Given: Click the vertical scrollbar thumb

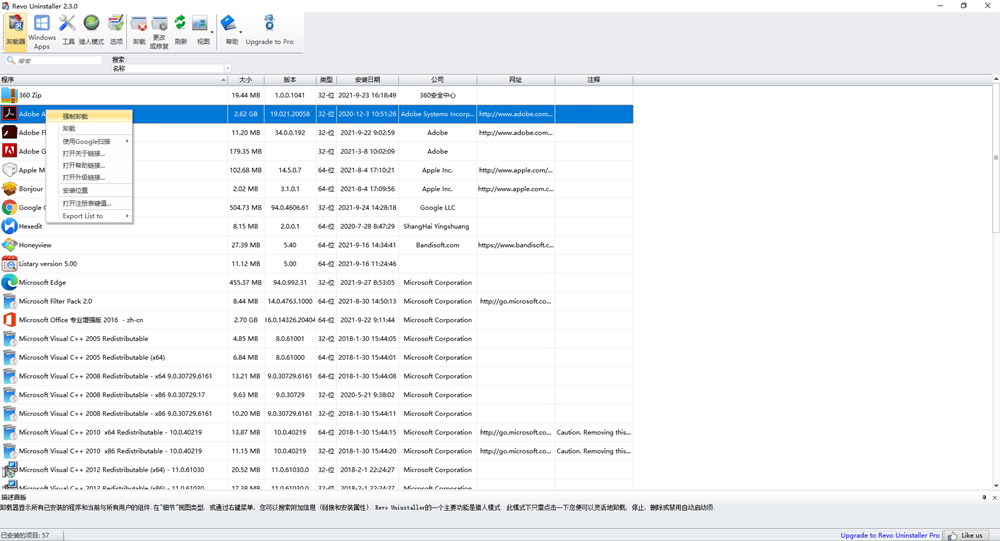Looking at the screenshot, I should click(x=996, y=158).
